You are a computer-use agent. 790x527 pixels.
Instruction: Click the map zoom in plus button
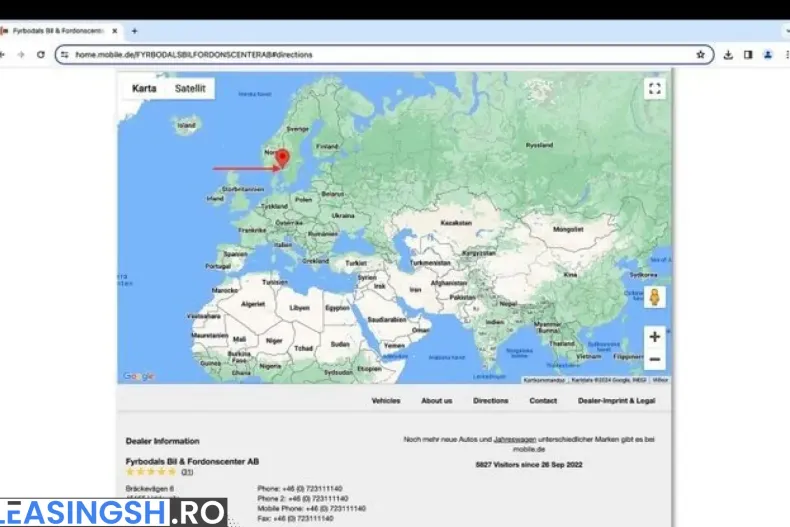(x=654, y=337)
